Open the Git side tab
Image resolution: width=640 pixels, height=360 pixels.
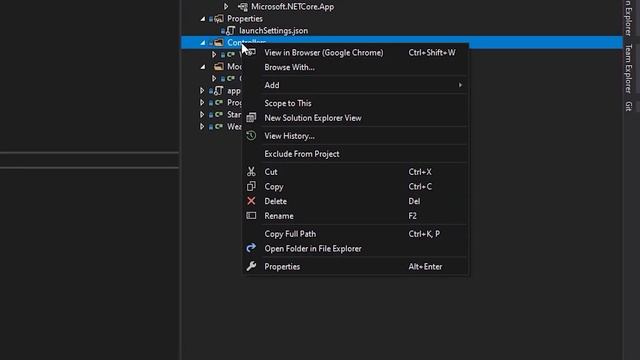629,106
